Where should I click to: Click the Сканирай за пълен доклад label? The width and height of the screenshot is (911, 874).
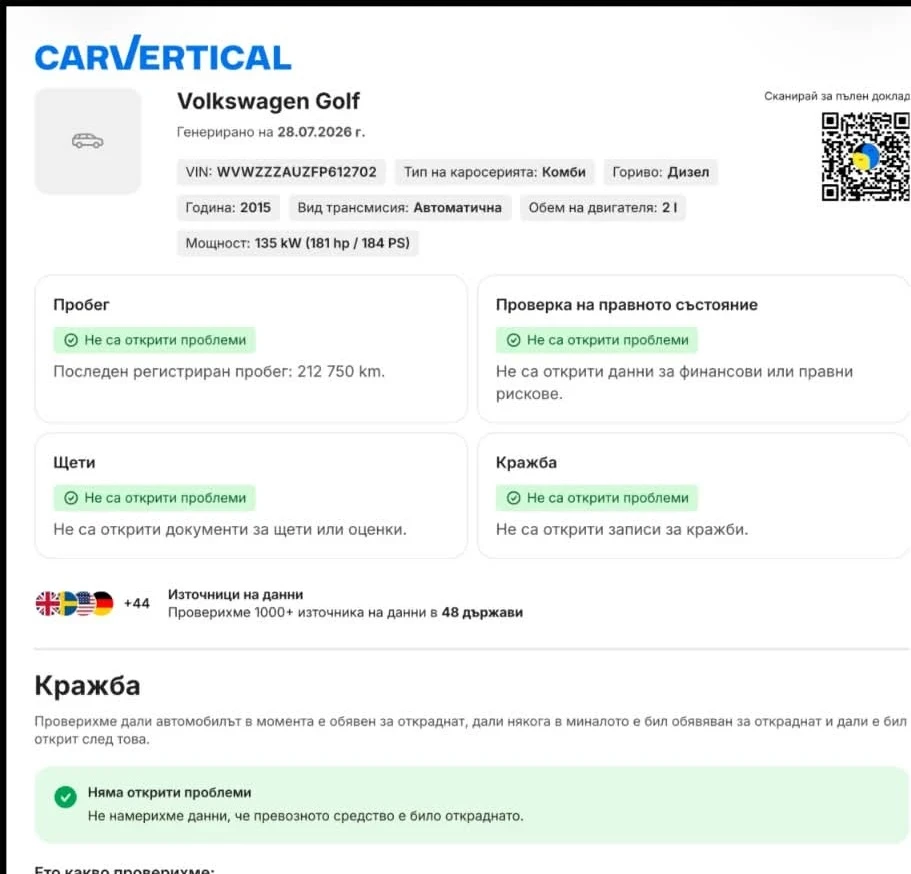(837, 96)
